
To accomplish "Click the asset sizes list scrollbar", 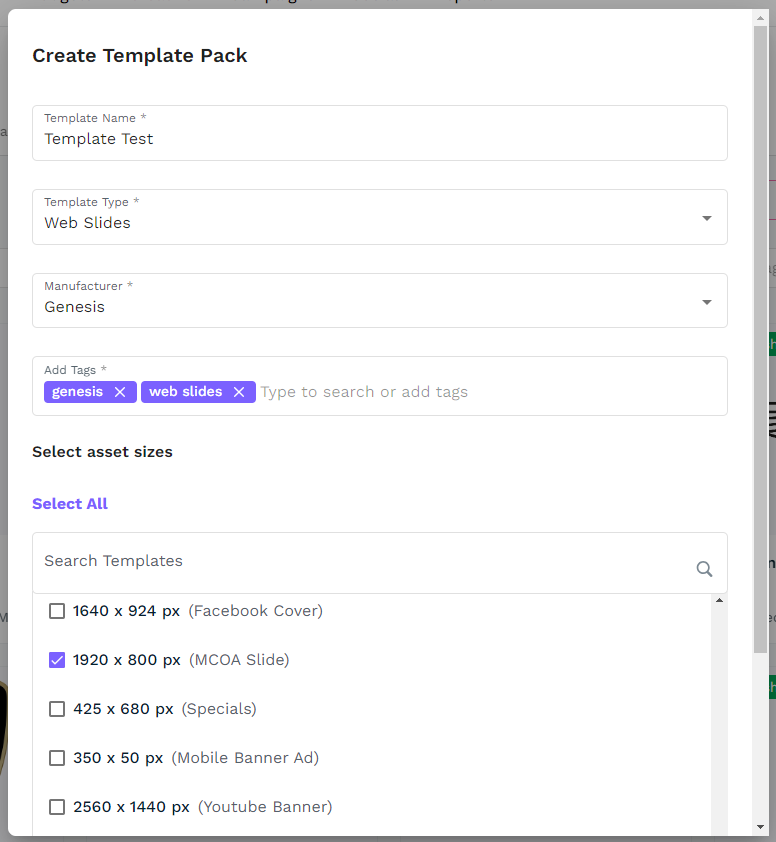I will coord(719,720).
